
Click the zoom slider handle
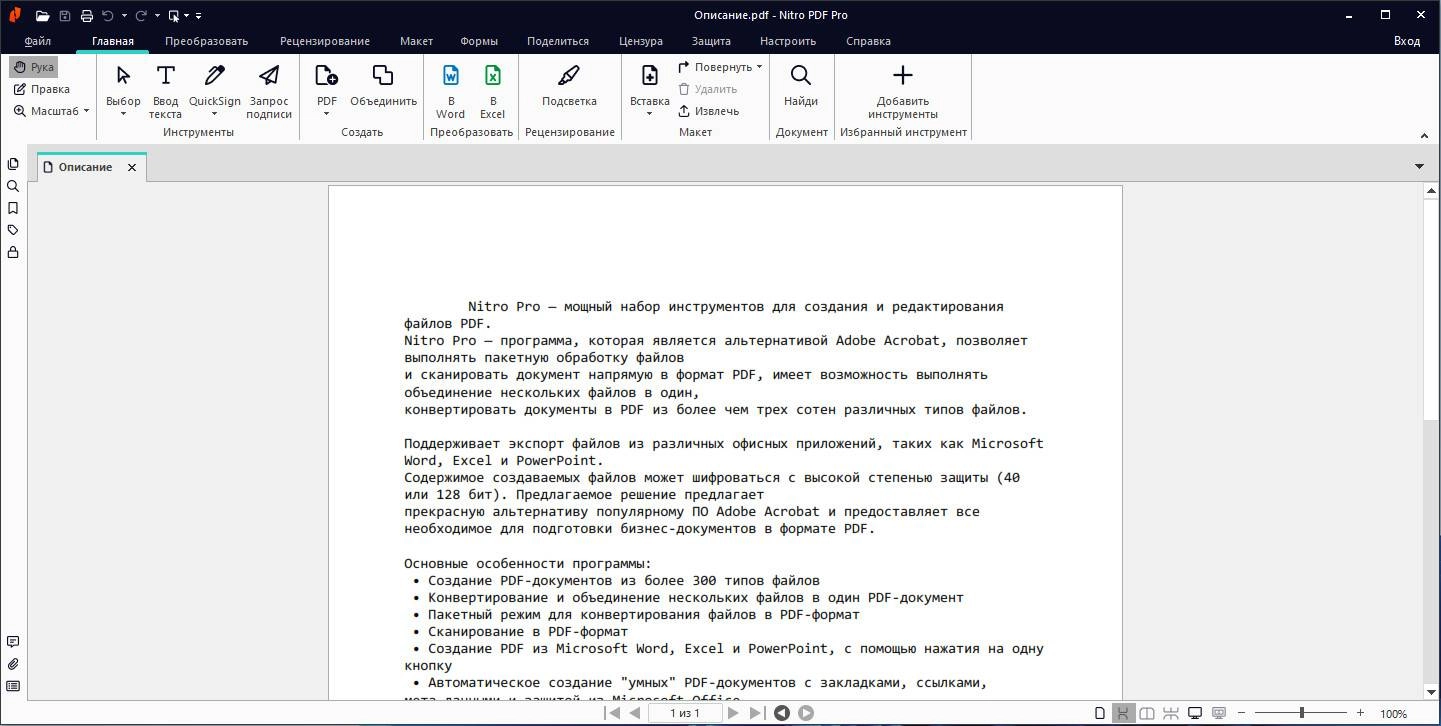click(1301, 713)
